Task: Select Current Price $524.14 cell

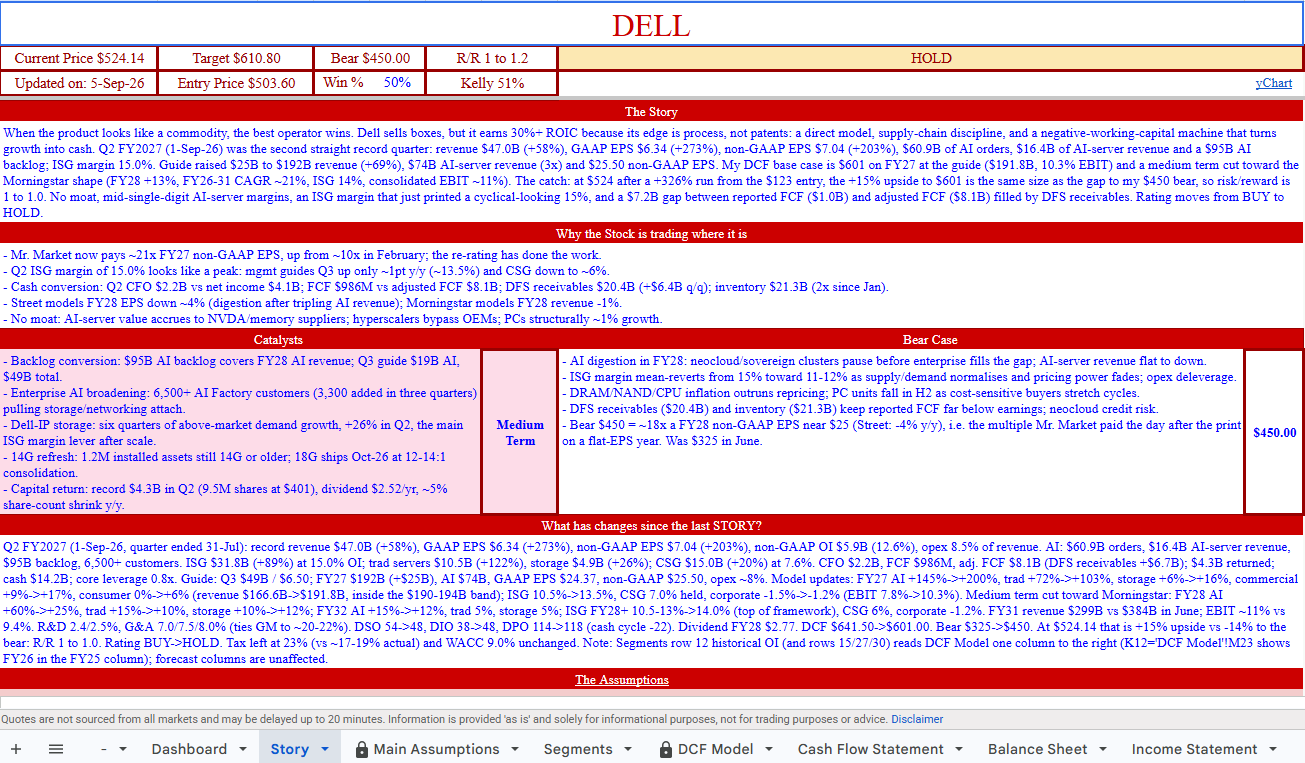Action: click(79, 58)
